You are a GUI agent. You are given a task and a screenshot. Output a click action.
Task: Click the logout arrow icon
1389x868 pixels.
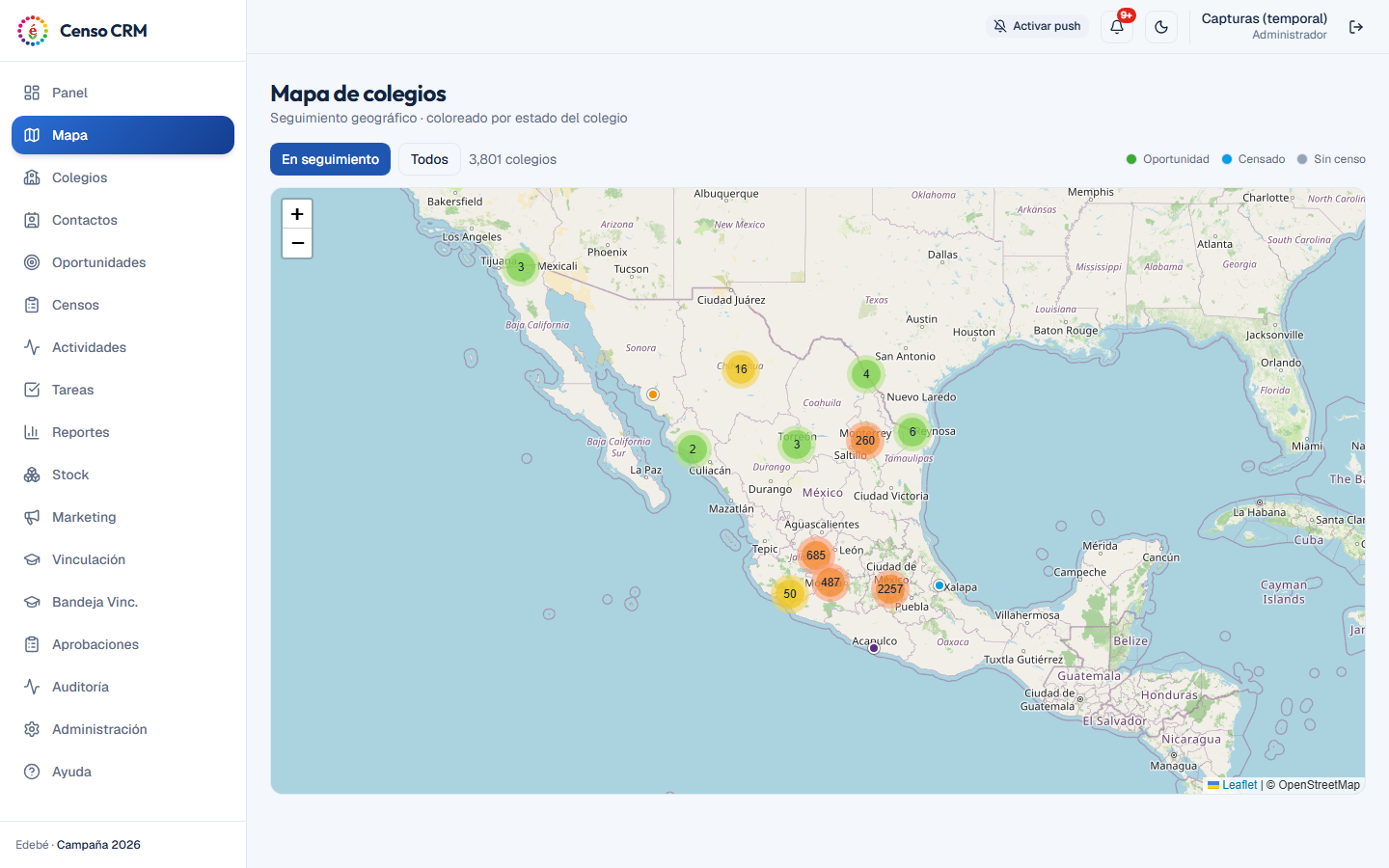coord(1356,27)
